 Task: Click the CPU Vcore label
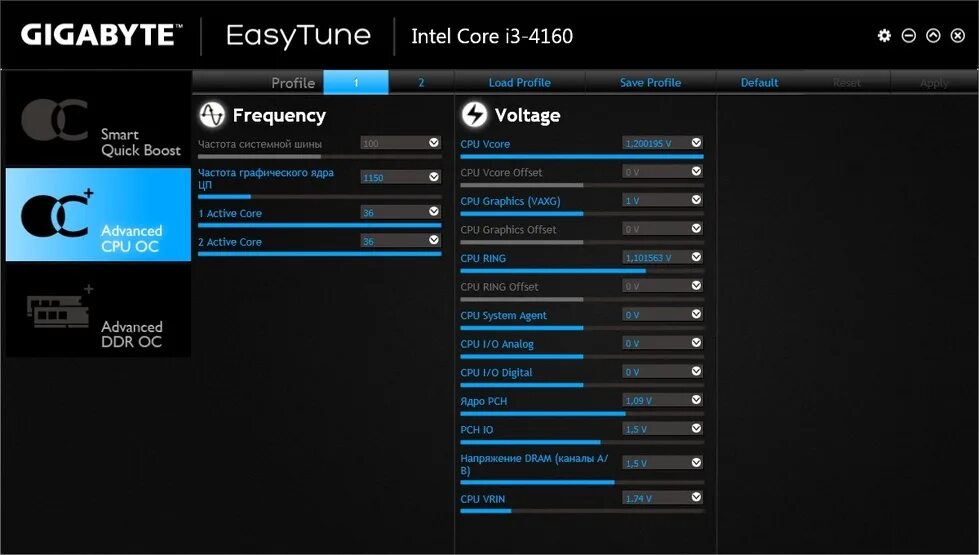[485, 144]
